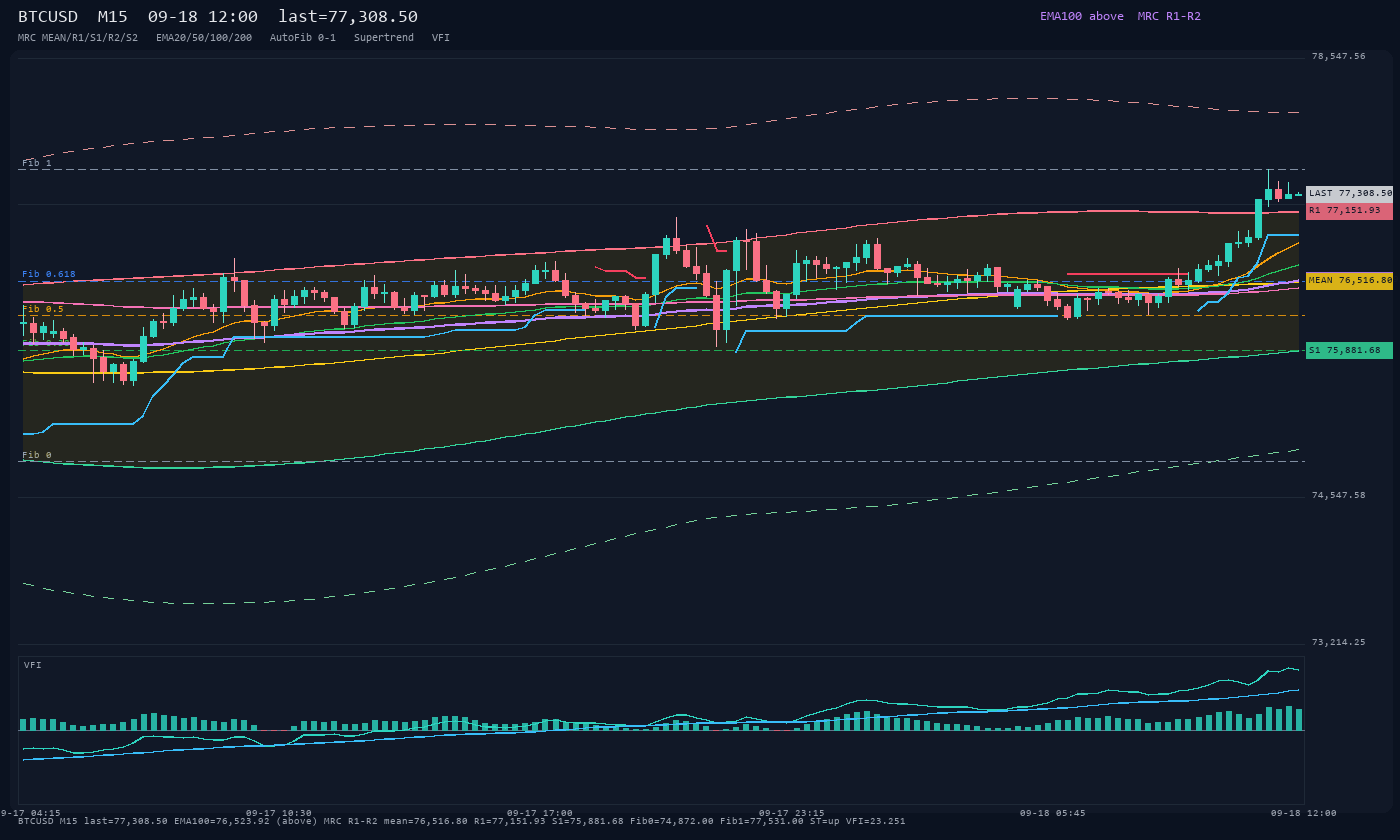This screenshot has width=1400, height=840.
Task: Click the MEAN 76,516.80 price tag
Action: [x=1349, y=281]
